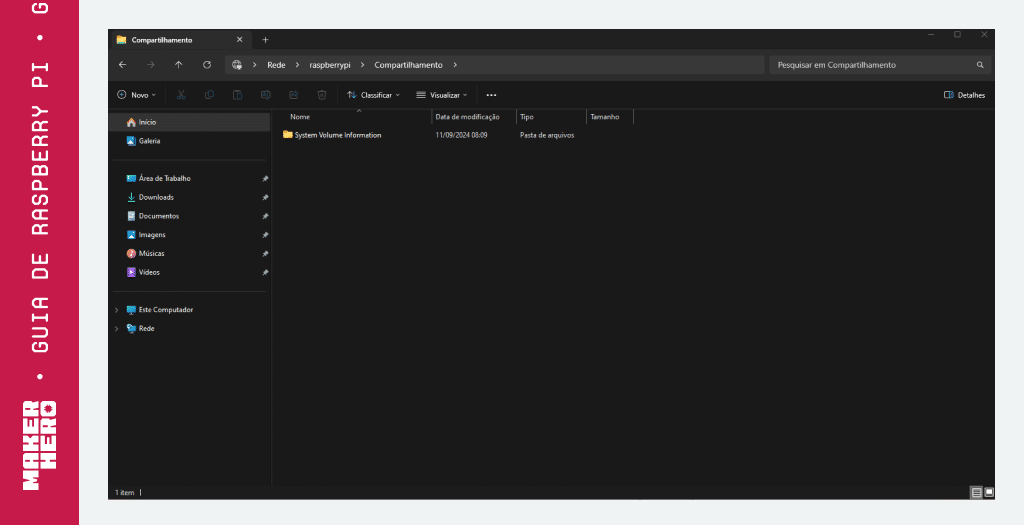The image size is (1024, 525).
Task: Open chevron between Rede and raspberrypi
Action: click(298, 65)
